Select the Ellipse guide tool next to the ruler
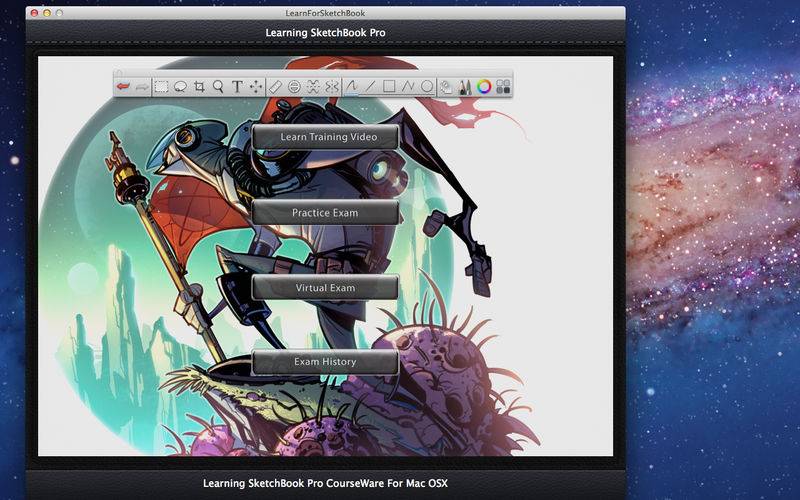The width and height of the screenshot is (800, 500). pyautogui.click(x=294, y=87)
